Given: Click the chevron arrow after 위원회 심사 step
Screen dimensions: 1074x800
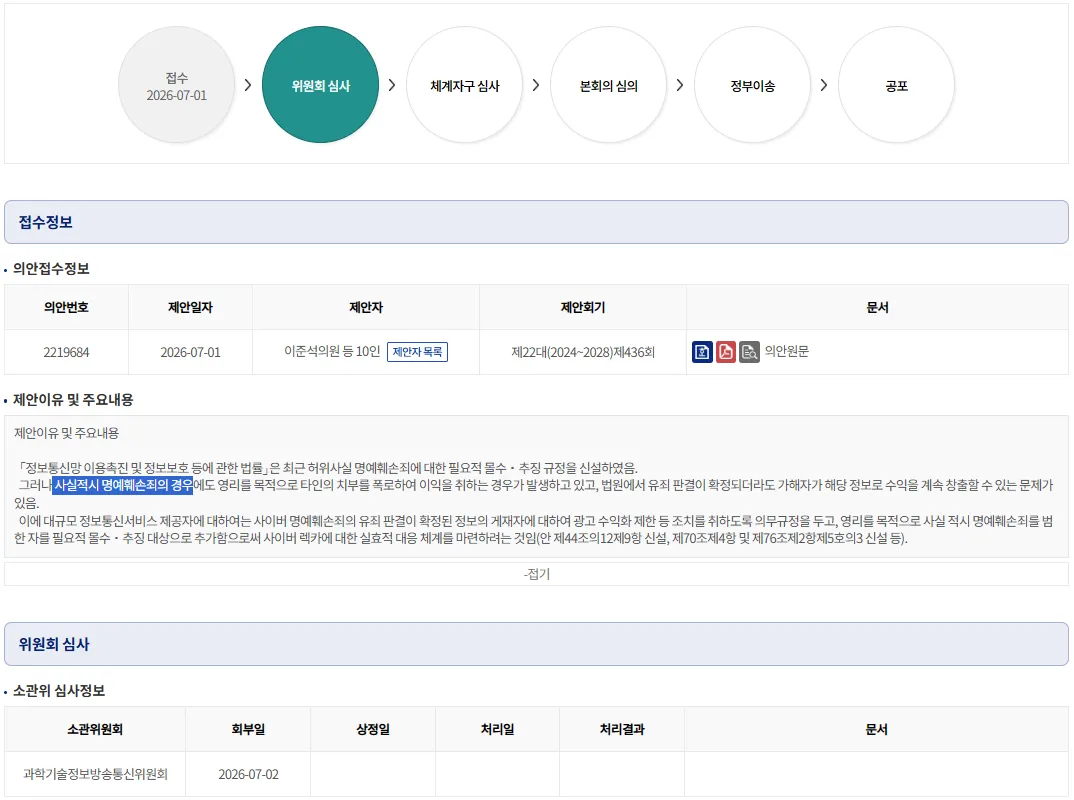Looking at the screenshot, I should (392, 85).
